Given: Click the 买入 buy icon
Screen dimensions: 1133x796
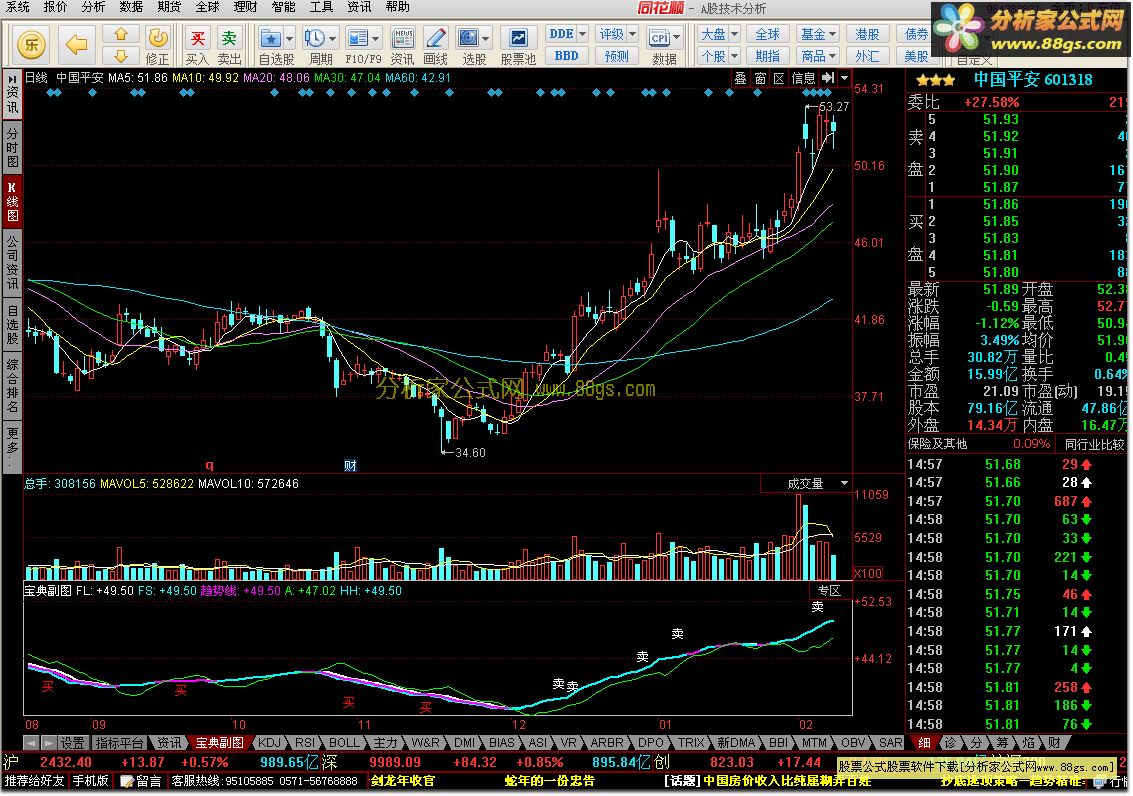Looking at the screenshot, I should (197, 45).
